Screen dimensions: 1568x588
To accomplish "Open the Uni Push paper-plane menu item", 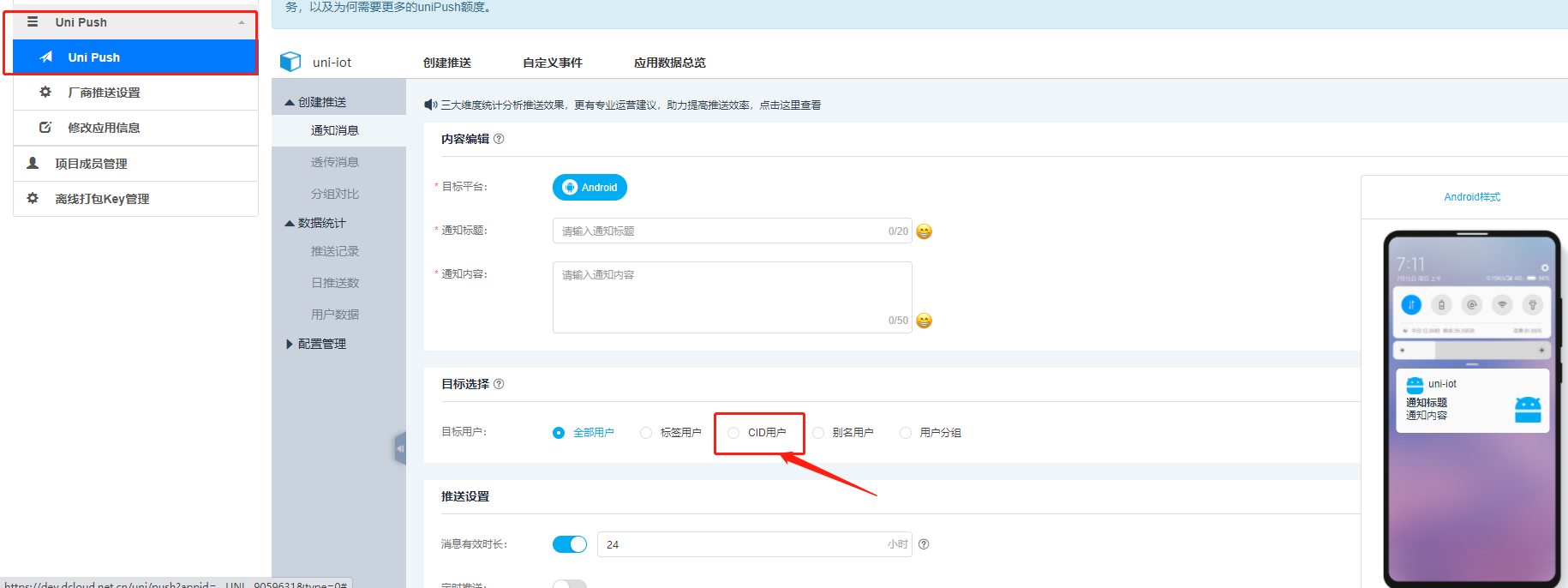I will point(135,57).
